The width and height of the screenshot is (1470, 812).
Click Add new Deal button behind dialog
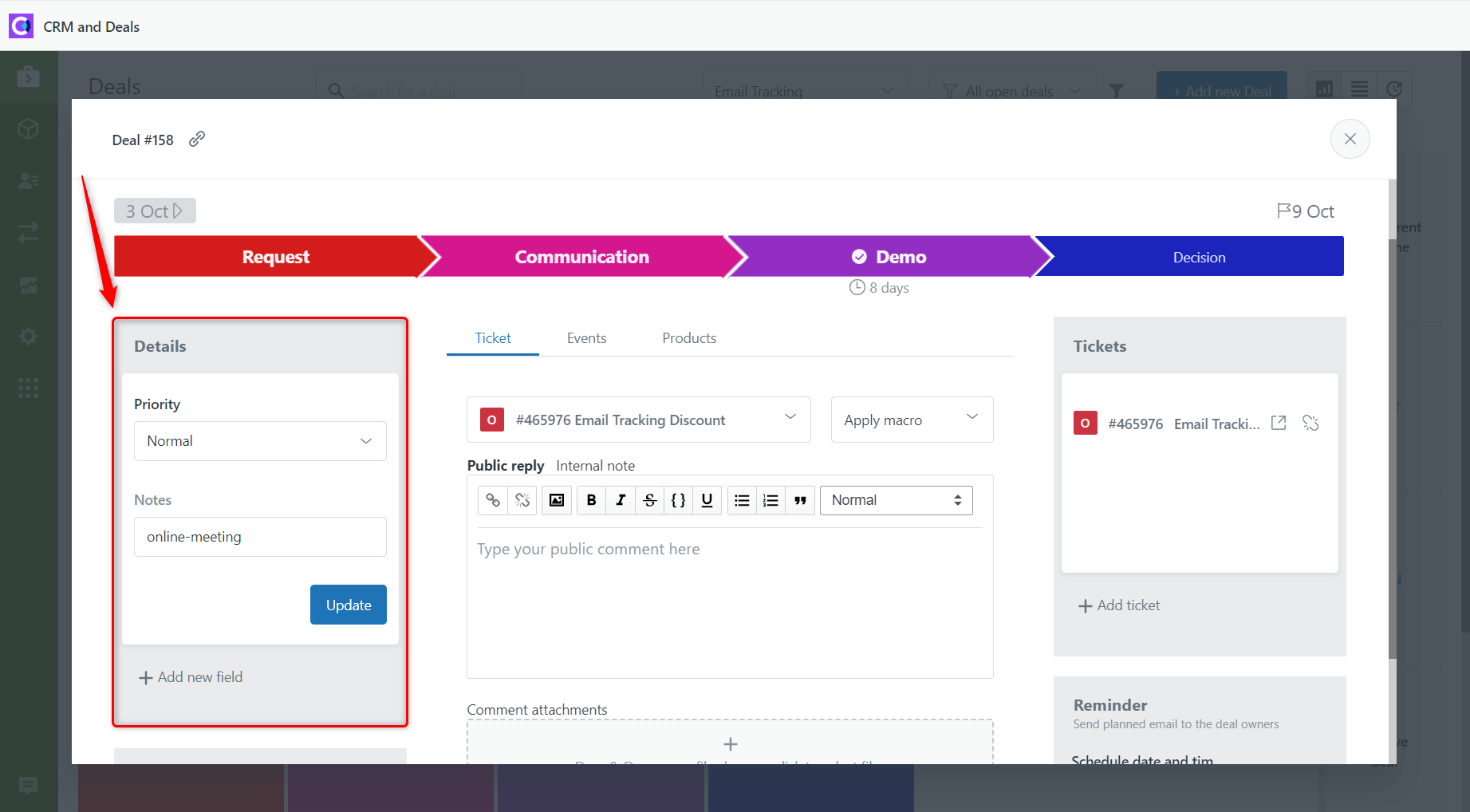[x=1222, y=86]
